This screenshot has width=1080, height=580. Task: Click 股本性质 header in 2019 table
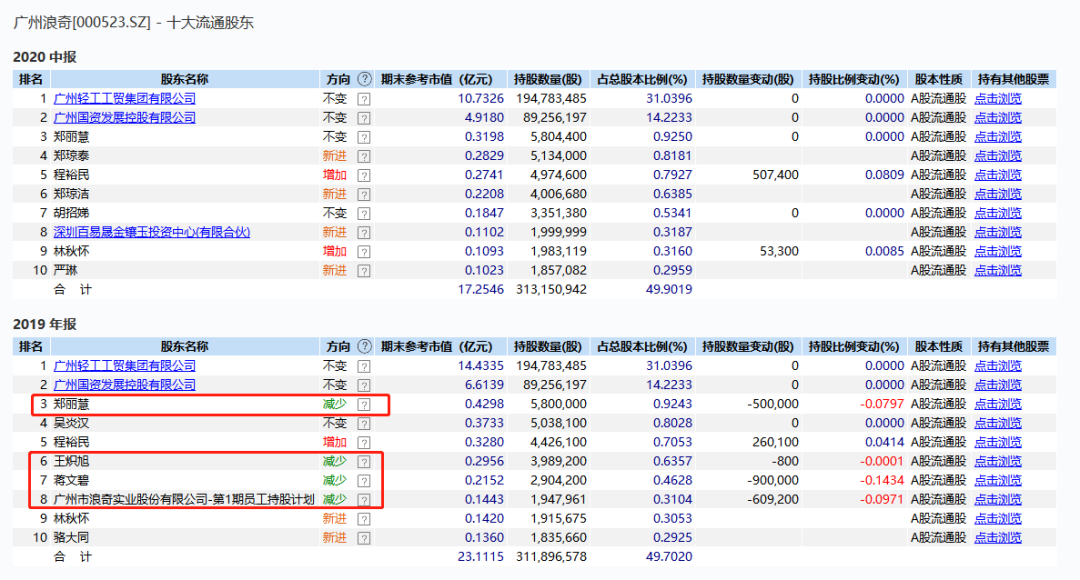pos(938,346)
